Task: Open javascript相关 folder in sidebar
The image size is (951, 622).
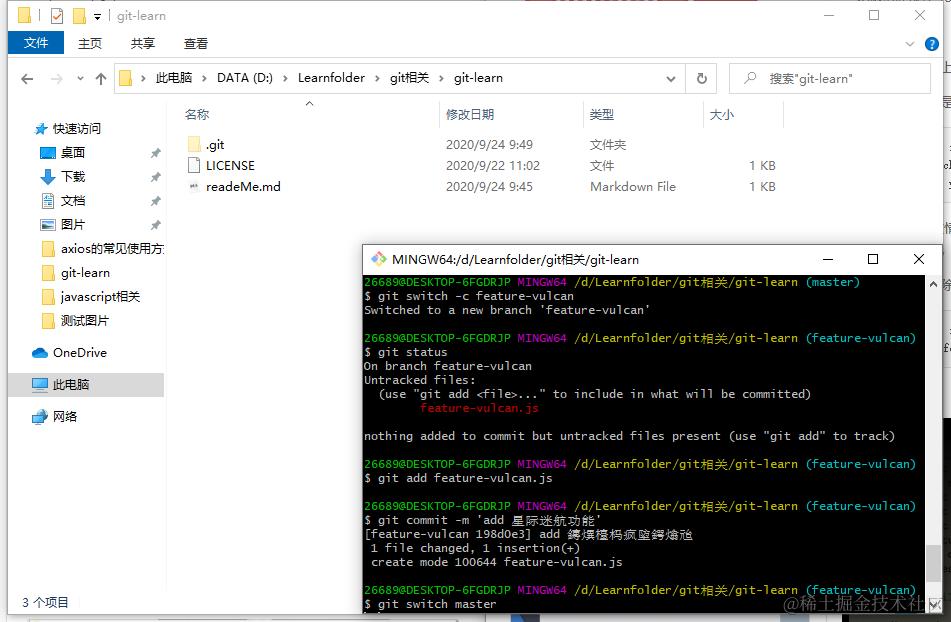Action: [100, 296]
